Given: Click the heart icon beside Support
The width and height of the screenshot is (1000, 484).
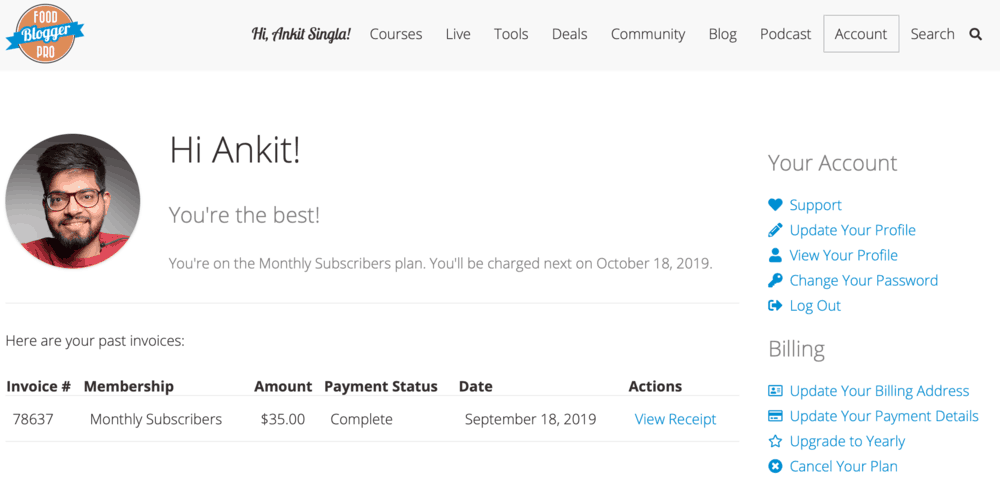Looking at the screenshot, I should pos(775,205).
